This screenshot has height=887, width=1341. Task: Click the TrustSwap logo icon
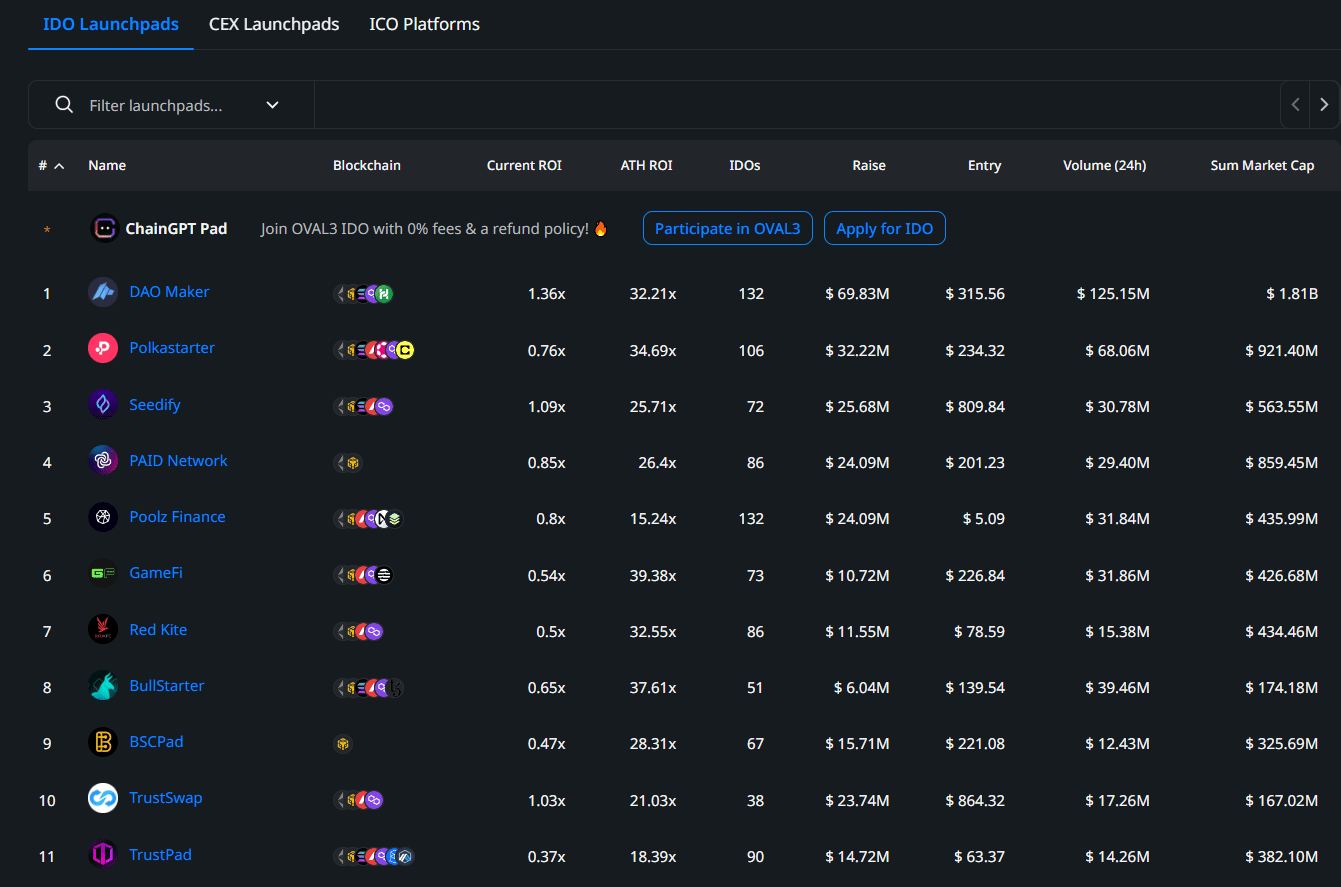(103, 798)
